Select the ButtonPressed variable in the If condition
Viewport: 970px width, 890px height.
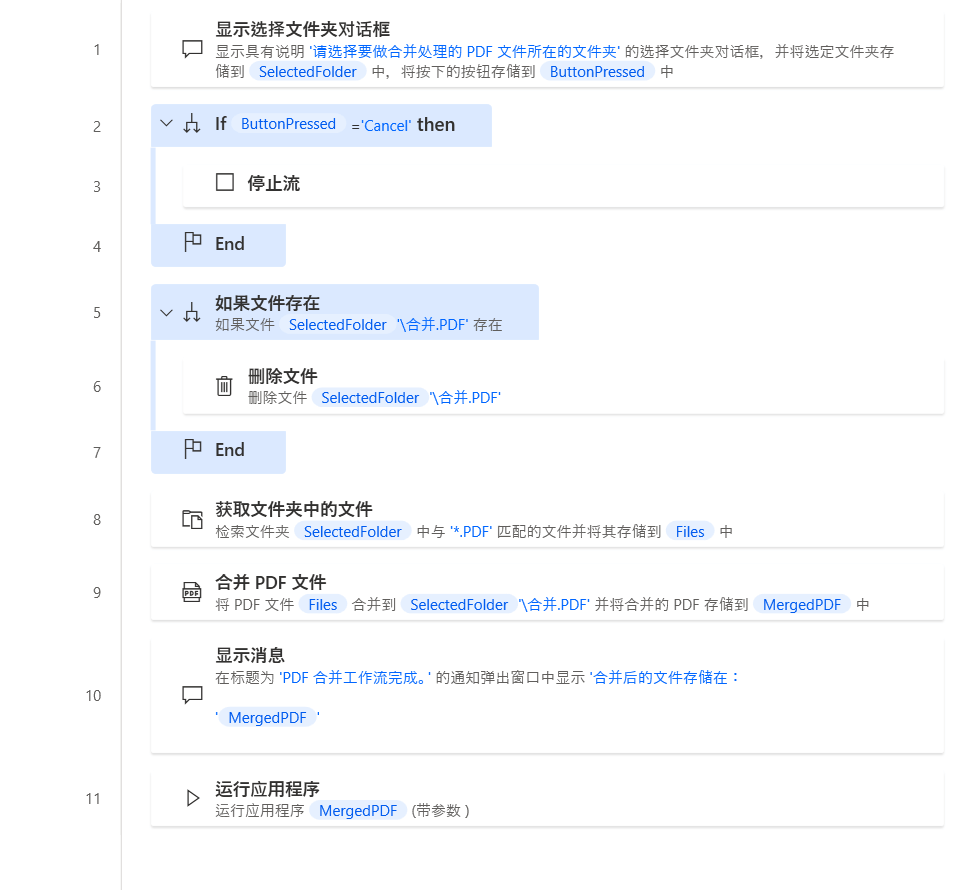[x=288, y=124]
